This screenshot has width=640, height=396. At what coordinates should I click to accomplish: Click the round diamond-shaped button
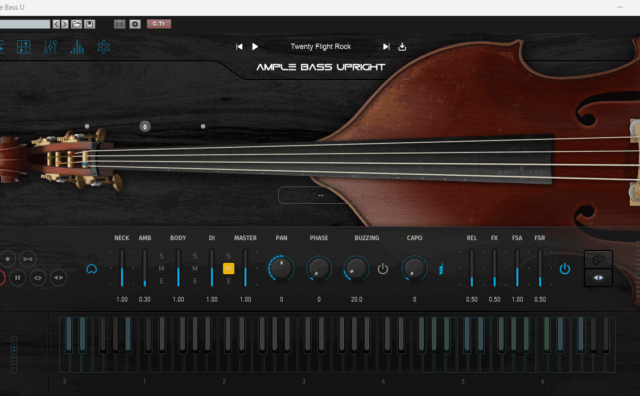pyautogui.click(x=7, y=259)
